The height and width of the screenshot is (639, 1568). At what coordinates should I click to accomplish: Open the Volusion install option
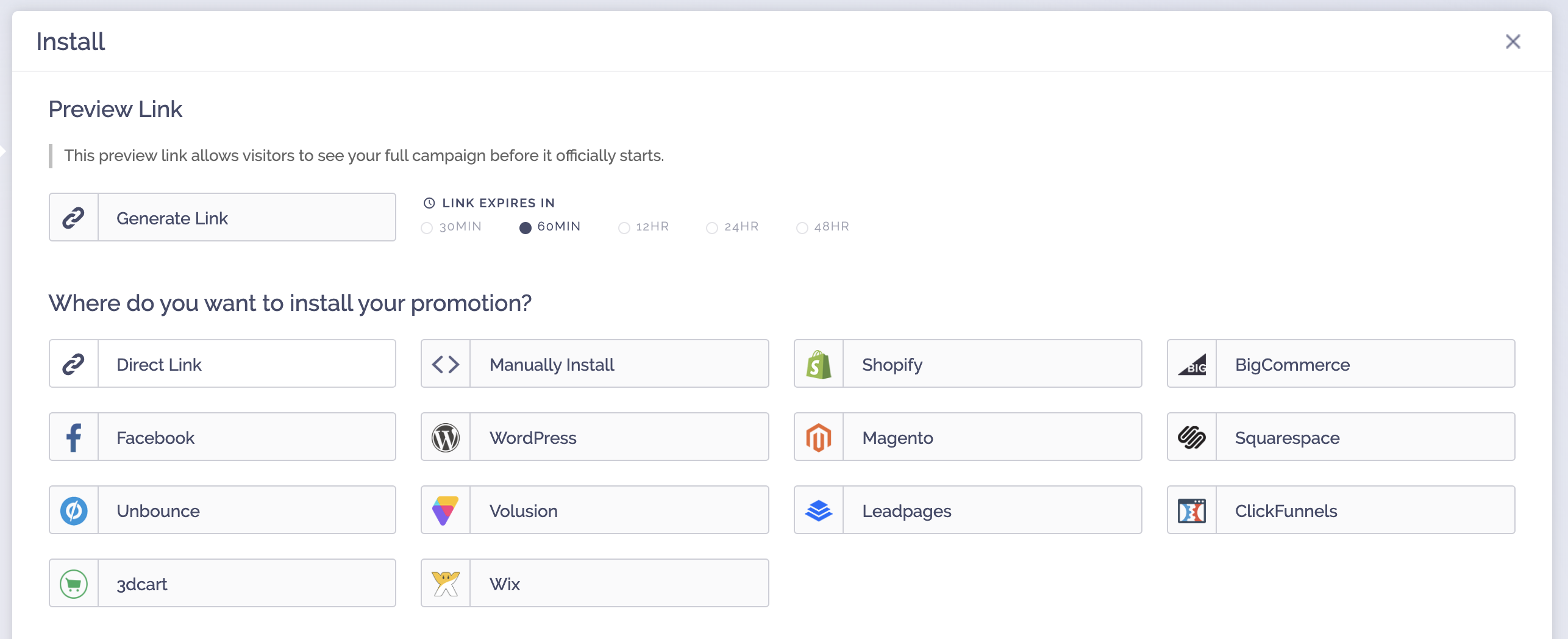[595, 510]
